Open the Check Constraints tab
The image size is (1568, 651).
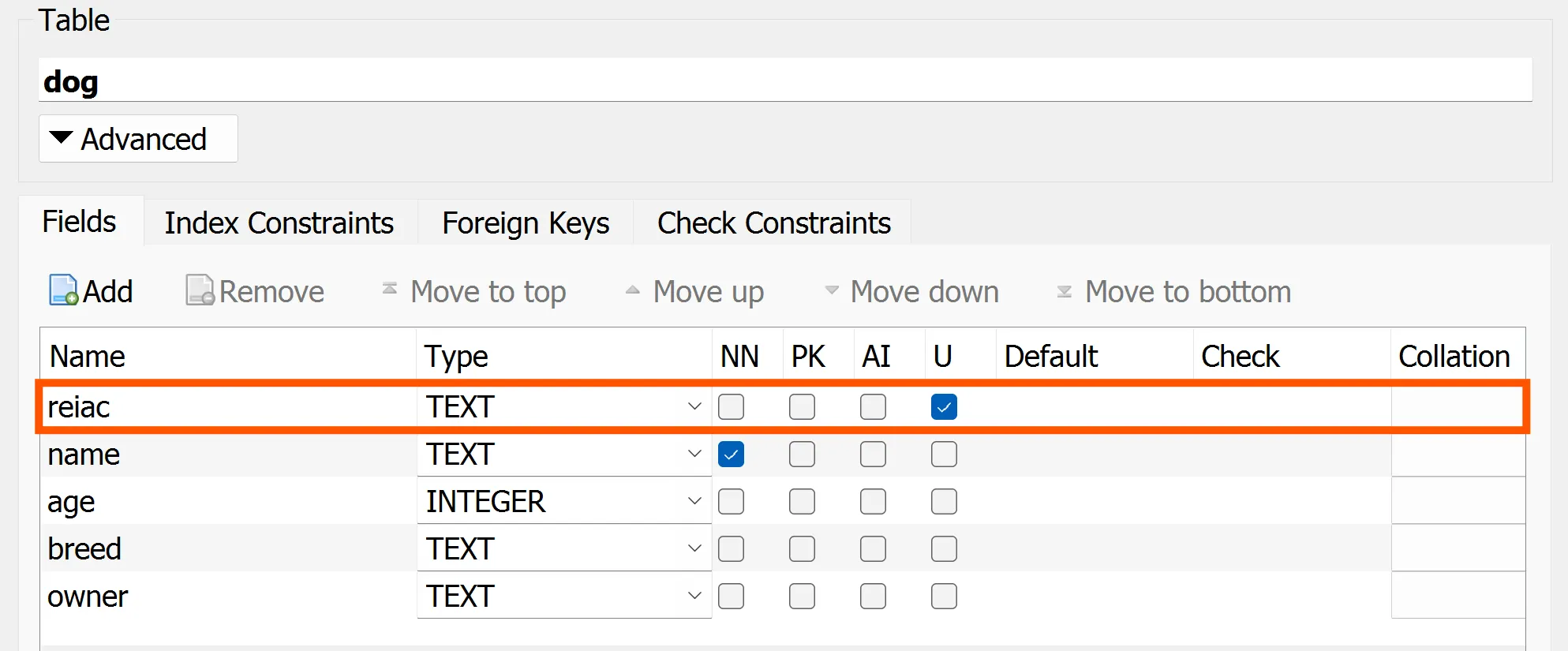(x=773, y=223)
